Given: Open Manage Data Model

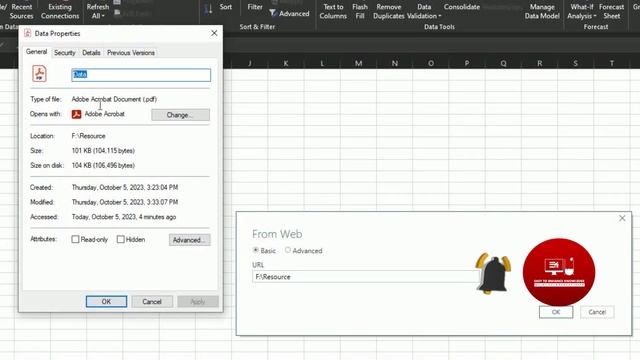Looking at the screenshot, I should [542, 11].
